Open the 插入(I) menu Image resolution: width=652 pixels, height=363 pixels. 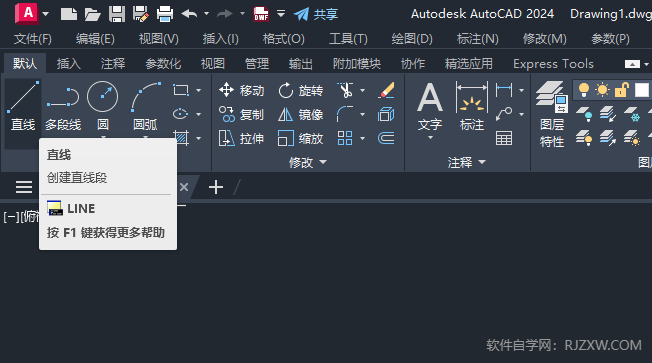(220, 39)
